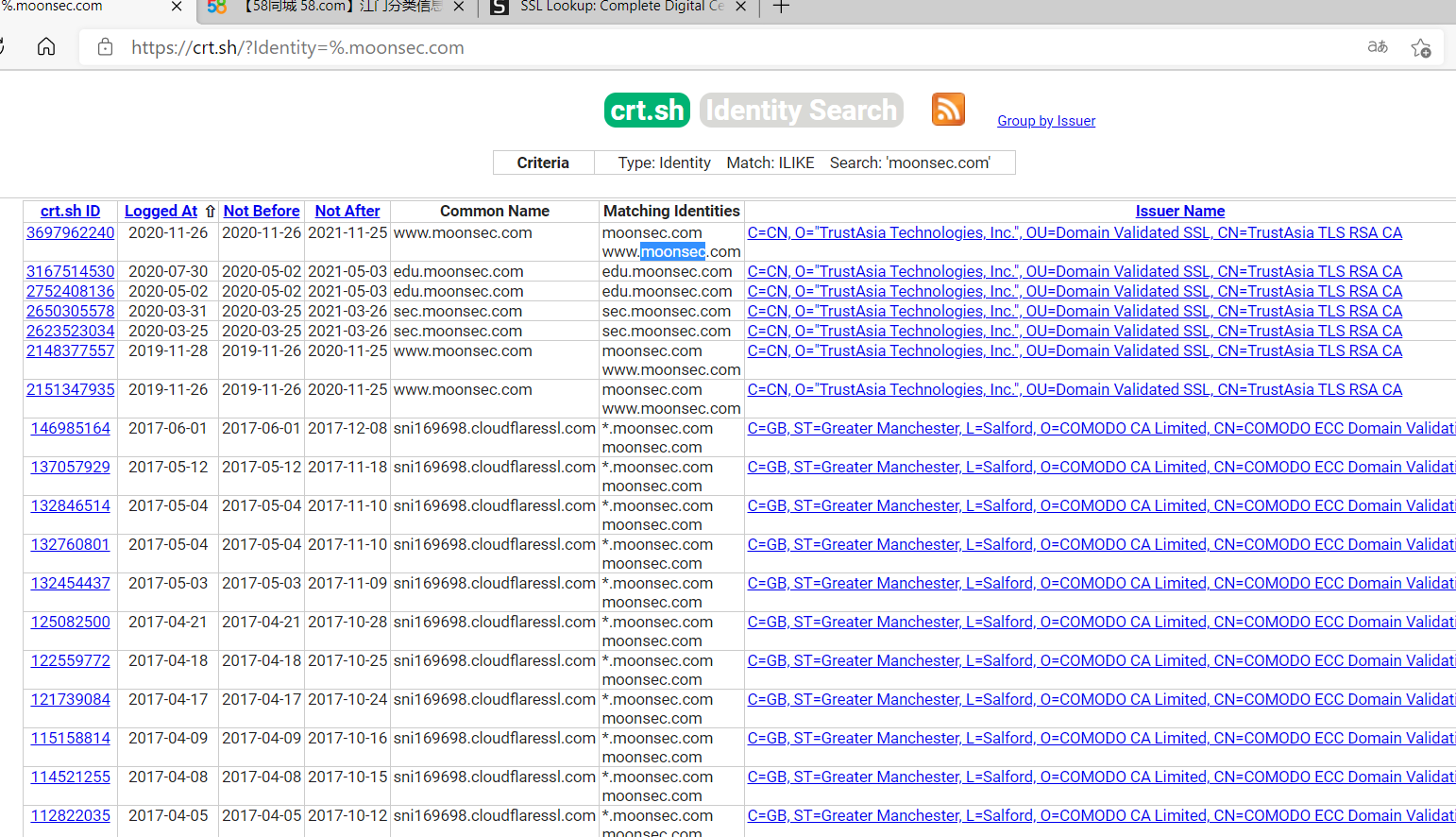The image size is (1456, 837).
Task: Open COMODO issuer link in row 132846514
Action: (x=1101, y=506)
